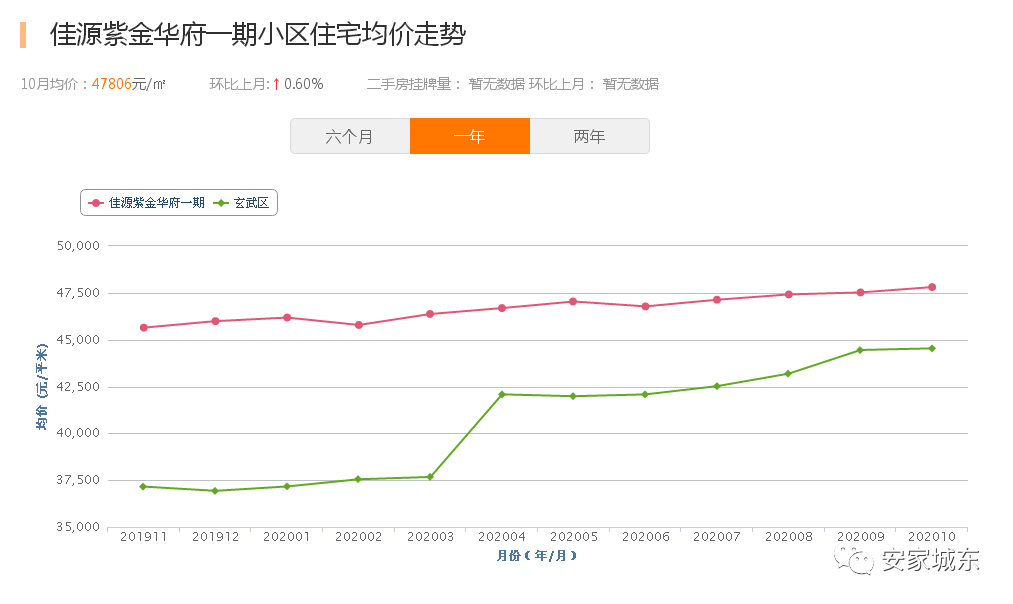
Task: Click the pink data point for 201911
Action: [143, 328]
